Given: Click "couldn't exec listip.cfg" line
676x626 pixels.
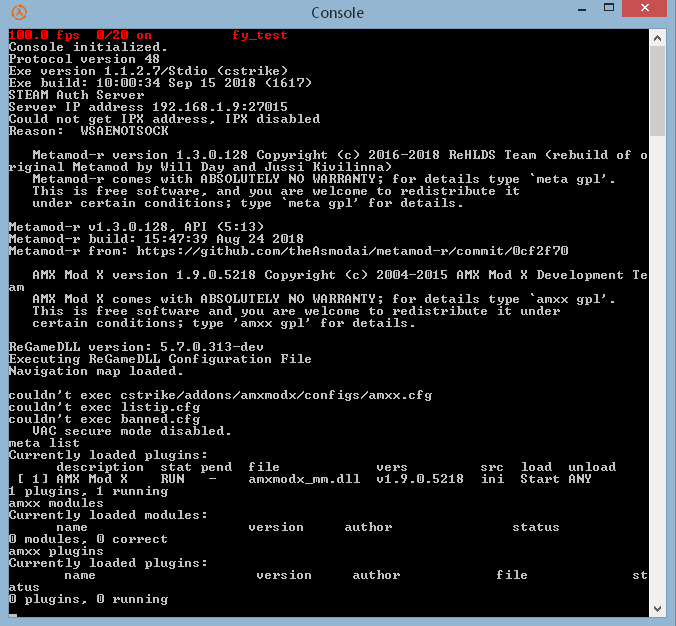Looking at the screenshot, I should (x=104, y=407).
